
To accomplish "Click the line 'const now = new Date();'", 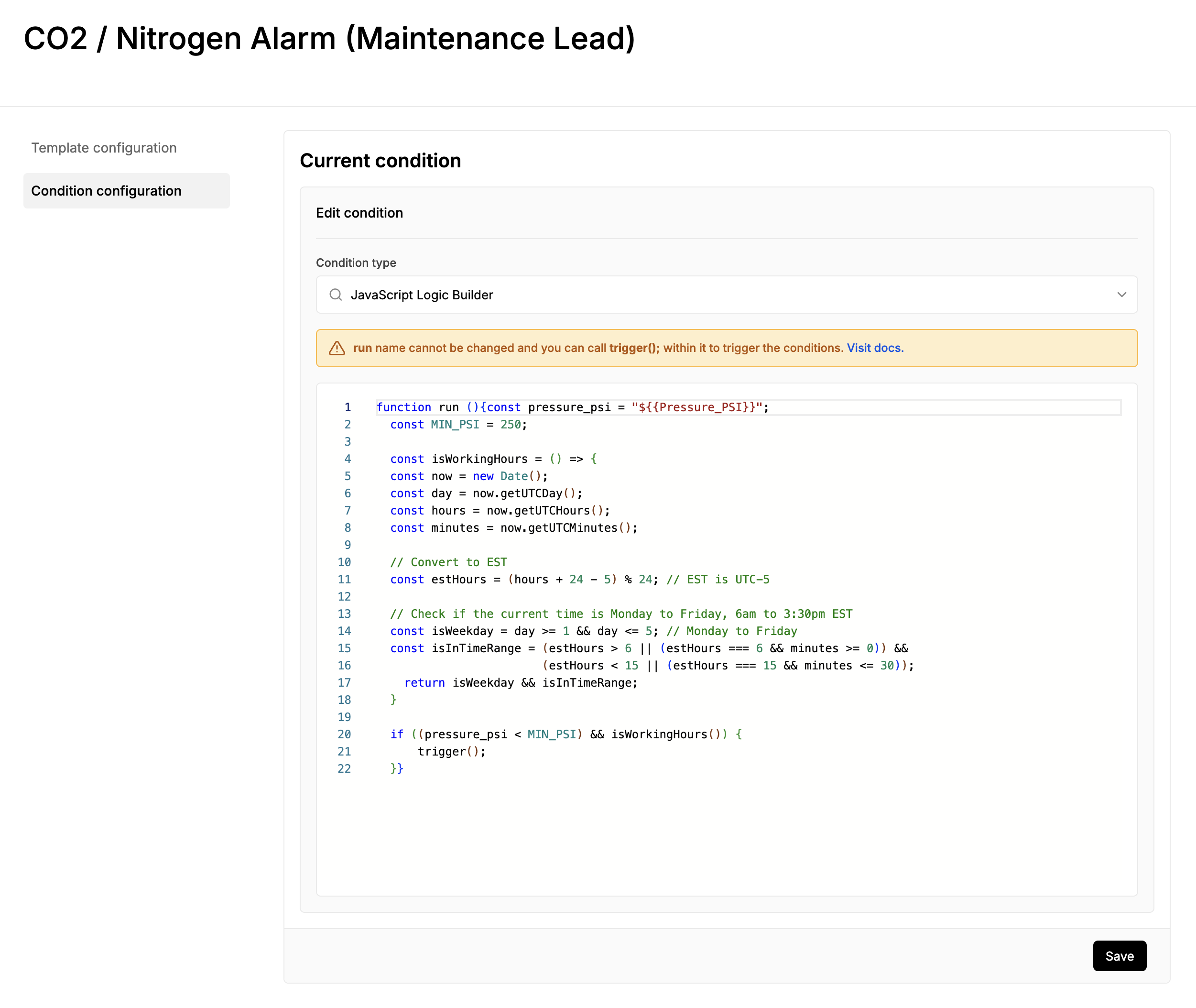I will click(x=469, y=476).
